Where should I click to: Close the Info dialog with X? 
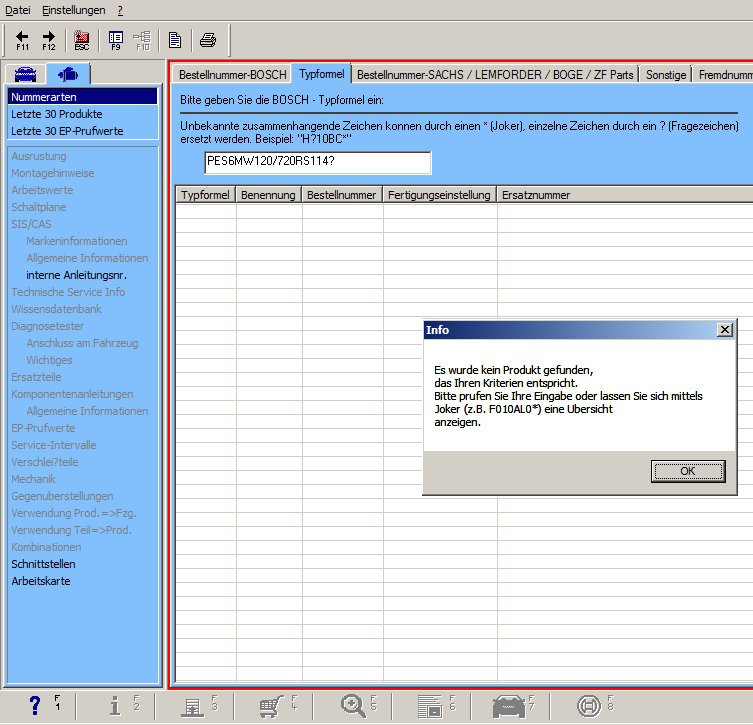[724, 330]
